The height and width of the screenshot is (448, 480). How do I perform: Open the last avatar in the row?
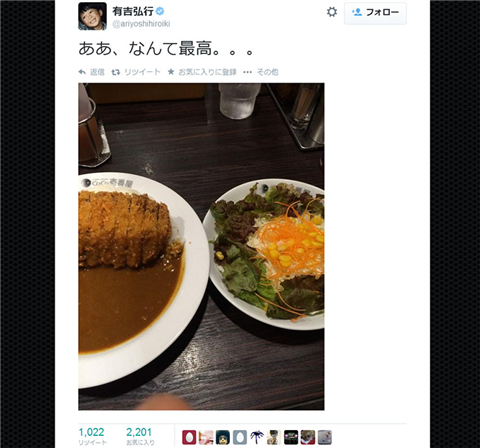coord(325,437)
